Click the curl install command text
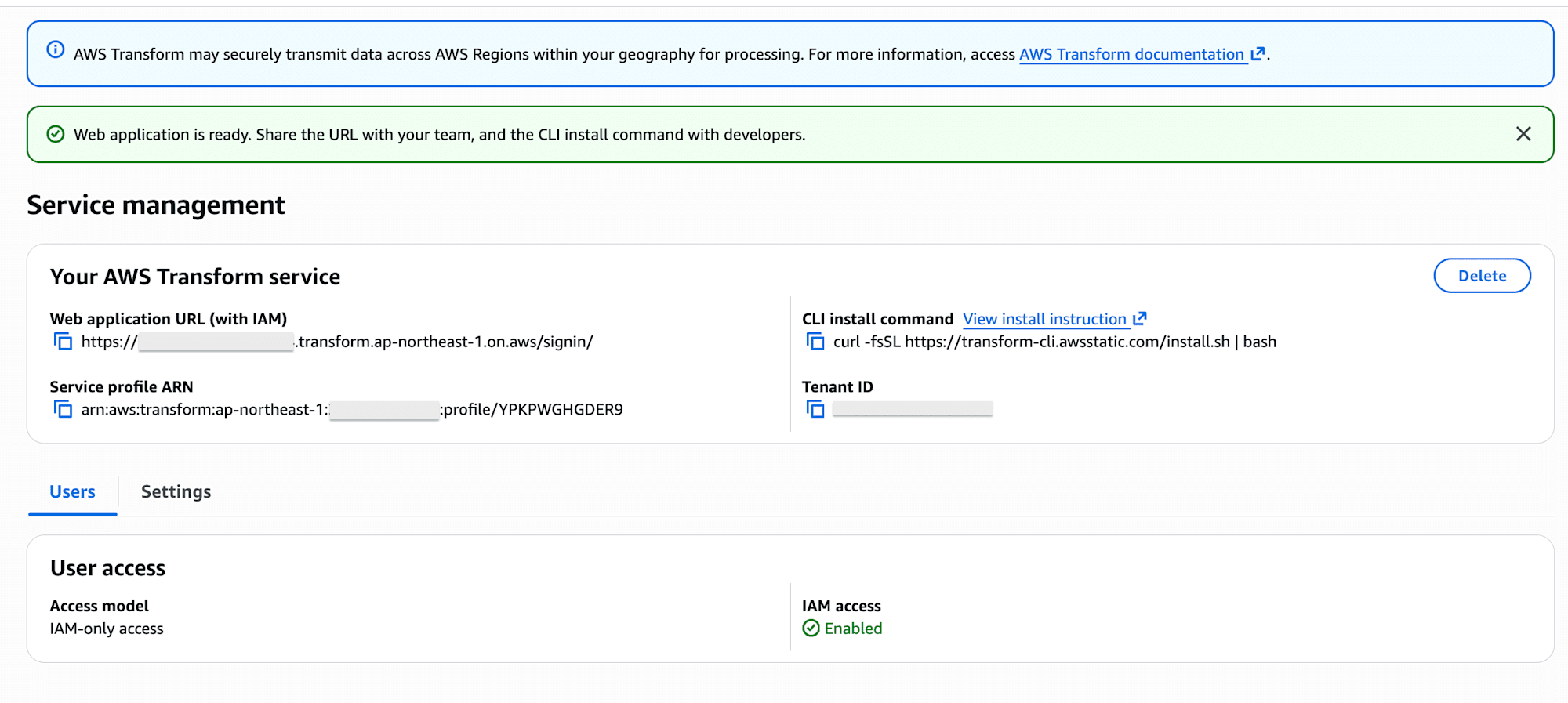Image resolution: width=1568 pixels, height=703 pixels. tap(1054, 342)
